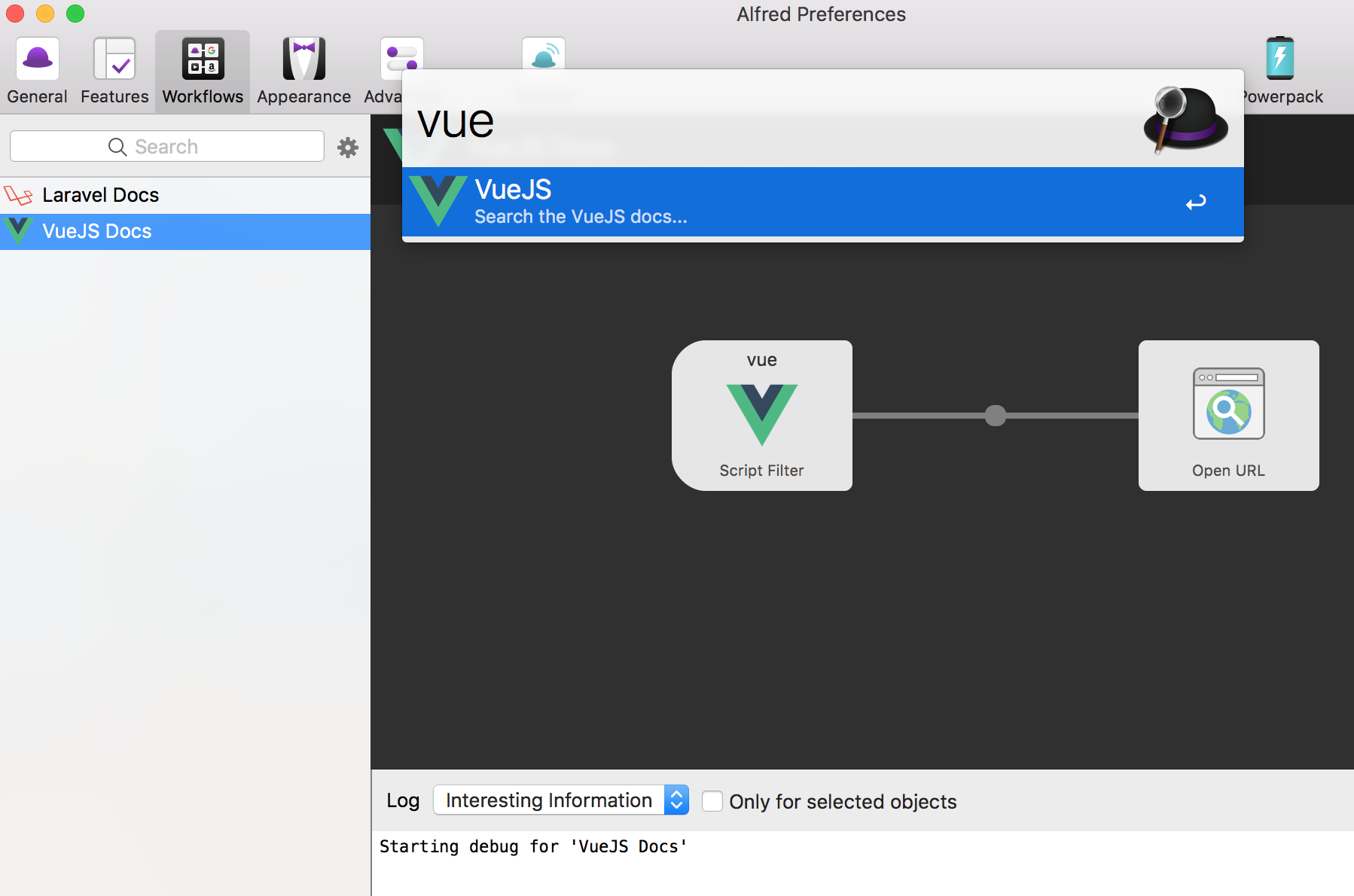1354x896 pixels.
Task: Click the yellow minimize button
Action: coord(45,14)
